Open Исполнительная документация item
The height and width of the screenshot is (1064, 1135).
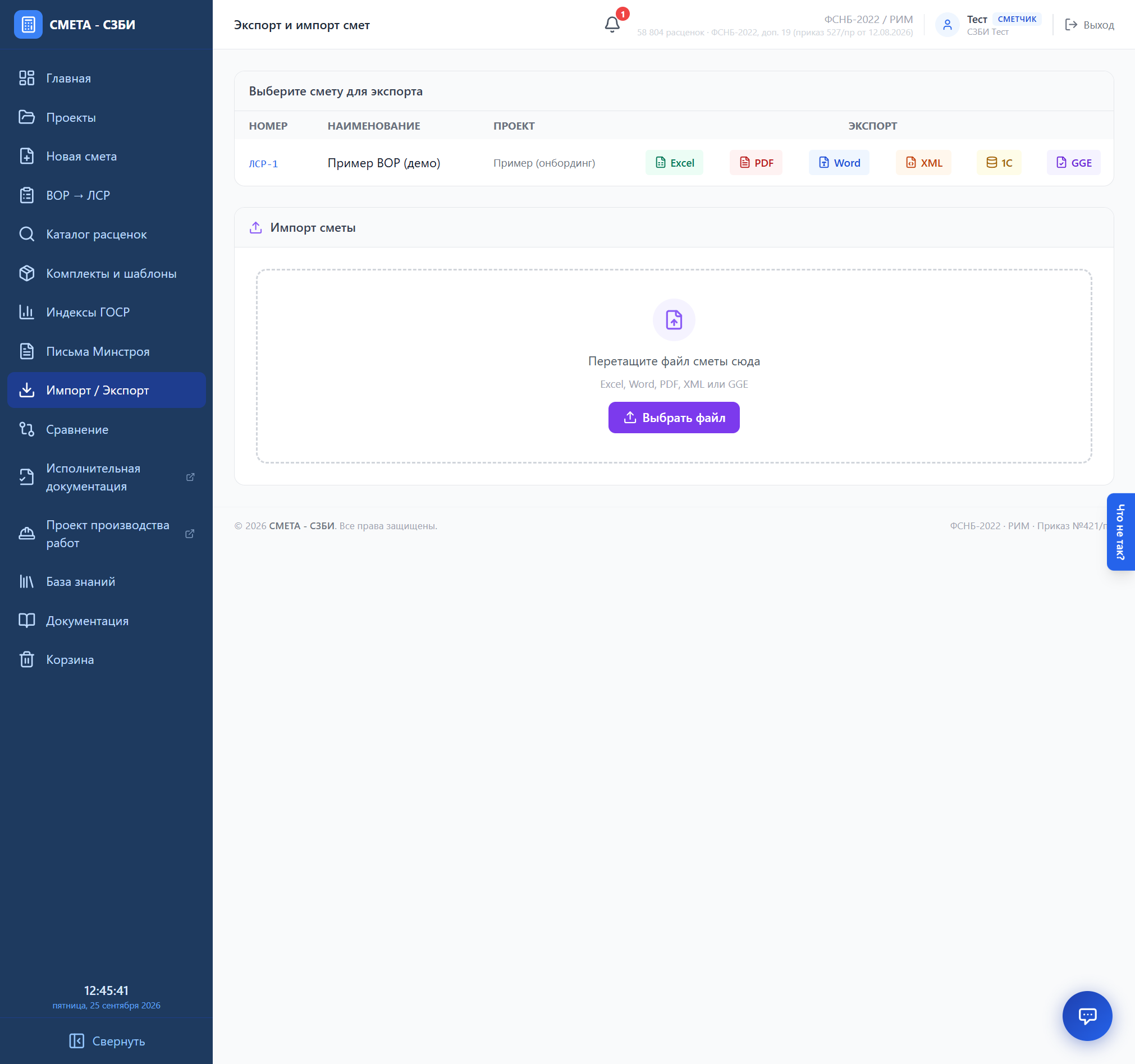click(106, 476)
